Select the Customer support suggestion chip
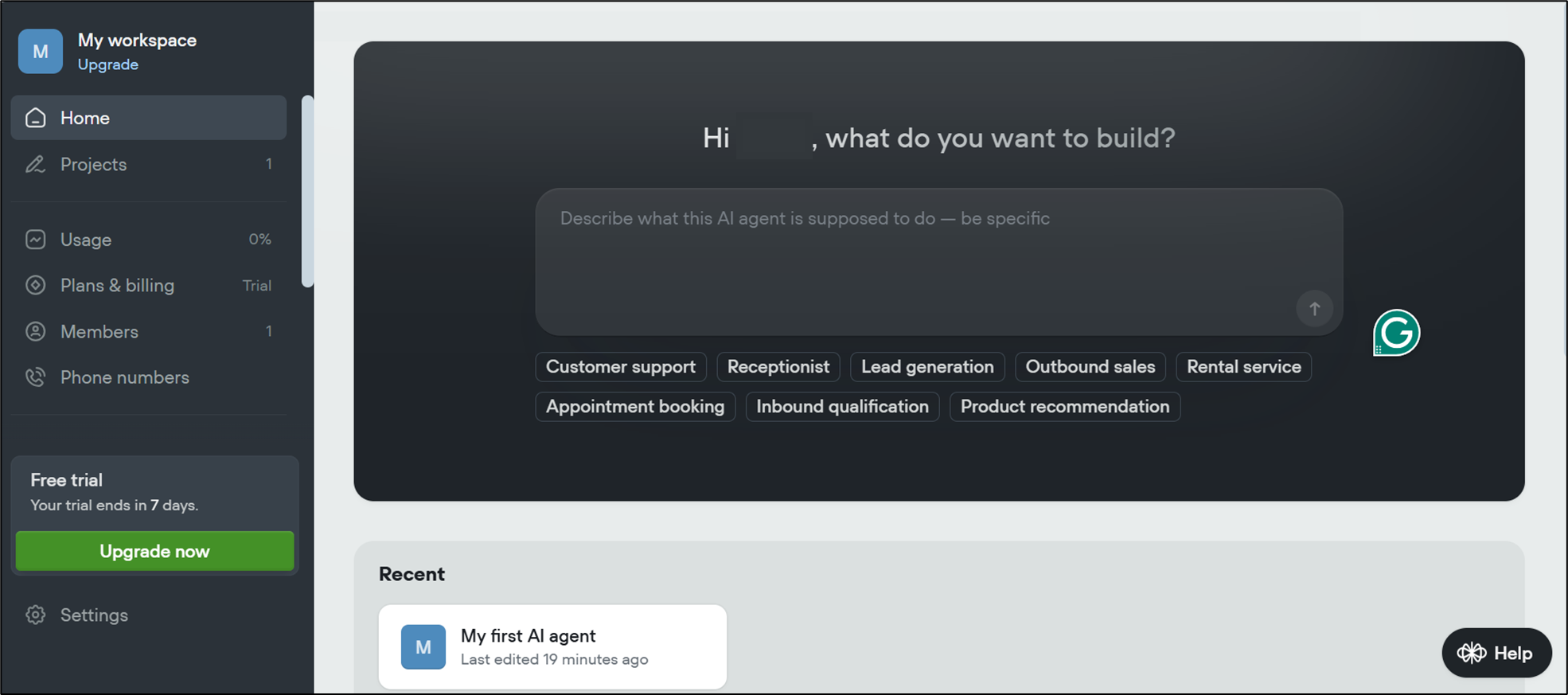Image resolution: width=1568 pixels, height=695 pixels. [620, 367]
